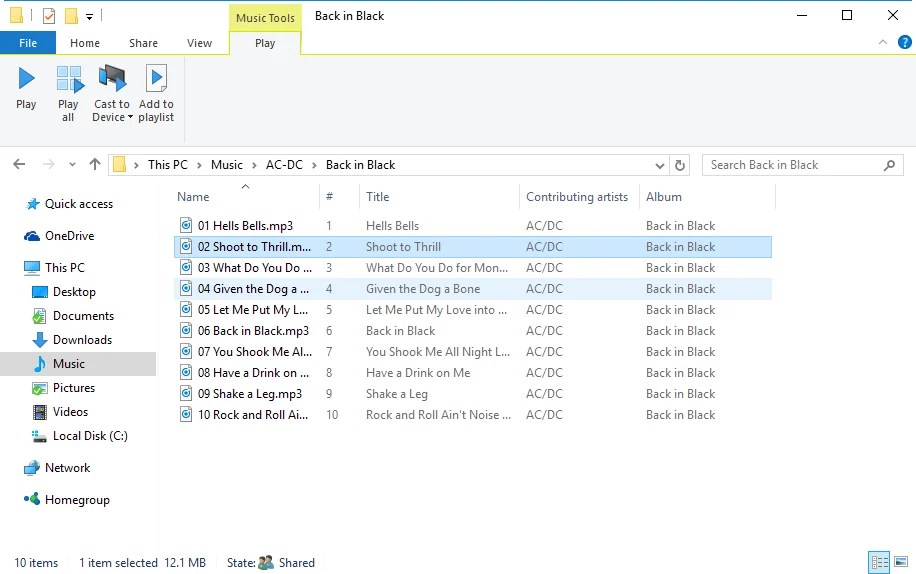Open Network in navigation pane
Viewport: 916px width, 574px height.
tap(68, 468)
